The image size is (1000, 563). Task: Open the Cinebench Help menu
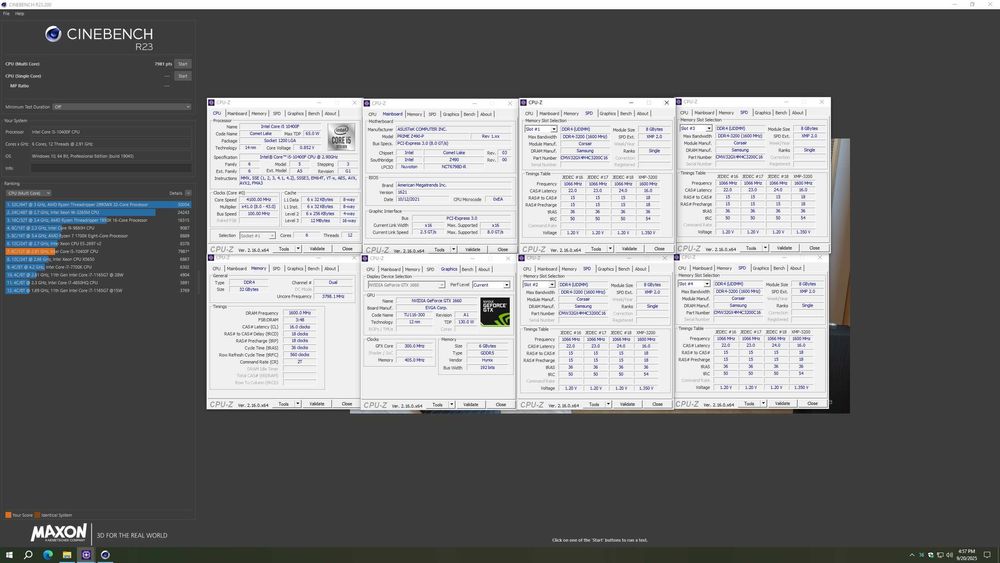click(x=20, y=13)
